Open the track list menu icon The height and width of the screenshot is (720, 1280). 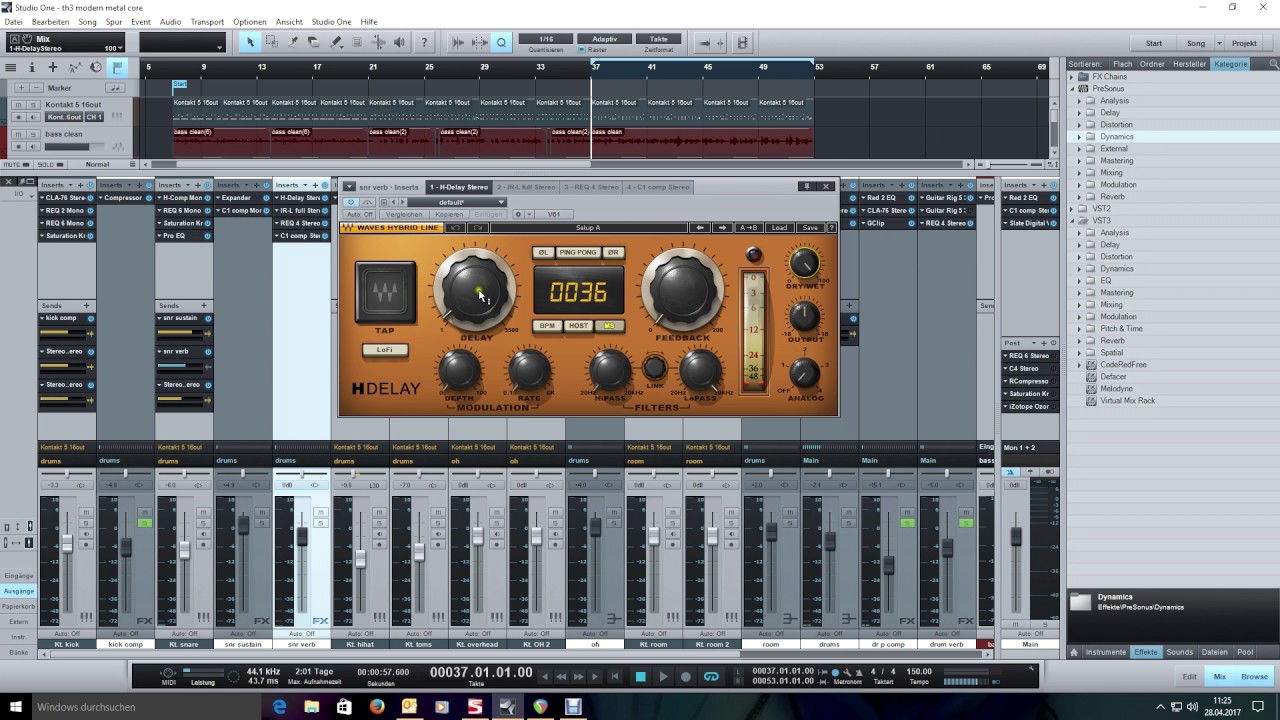tap(10, 67)
